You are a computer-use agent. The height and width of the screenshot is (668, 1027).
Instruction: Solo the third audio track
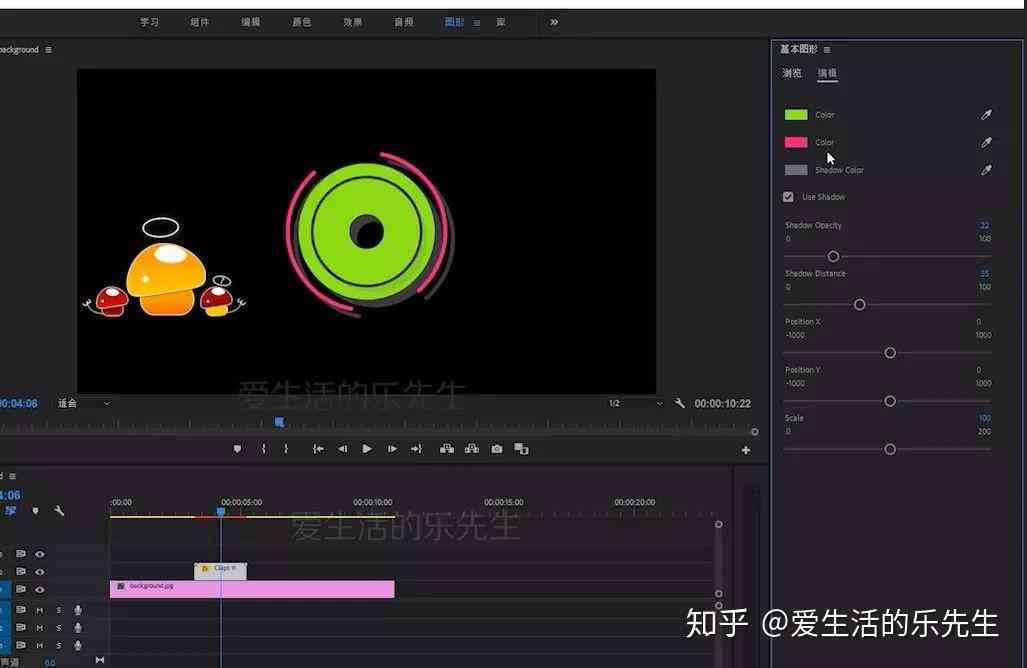point(58,646)
